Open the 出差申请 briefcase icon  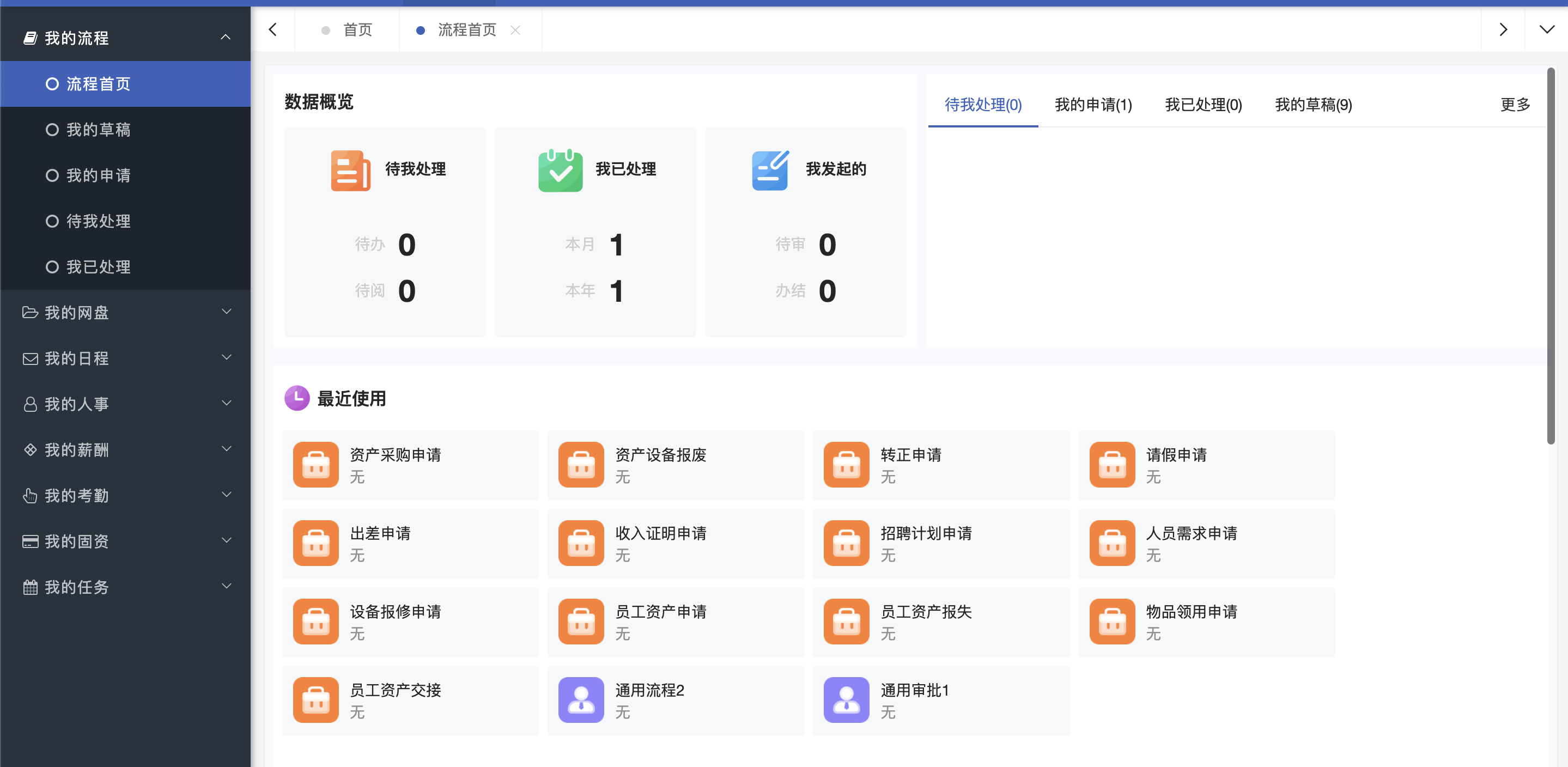coord(316,543)
